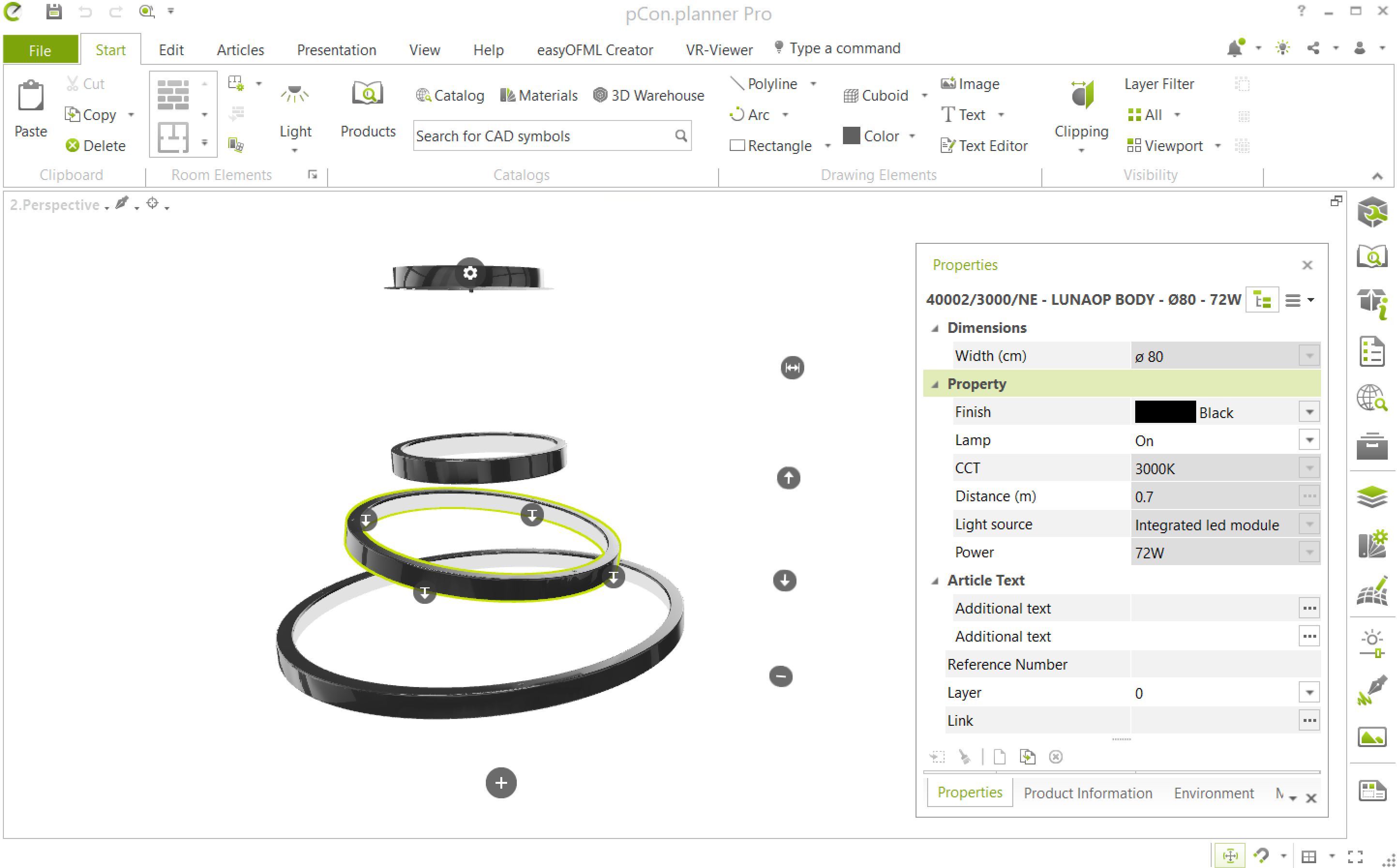This screenshot has width=1397, height=868.
Task: Click the Type a command field
Action: 844,48
